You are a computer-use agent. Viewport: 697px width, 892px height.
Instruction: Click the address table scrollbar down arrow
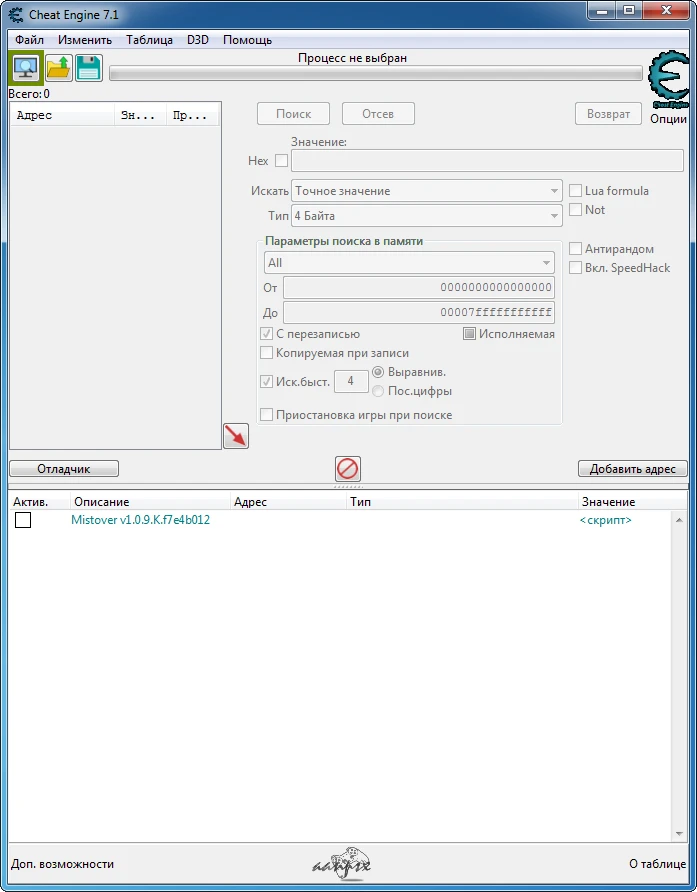[x=679, y=834]
